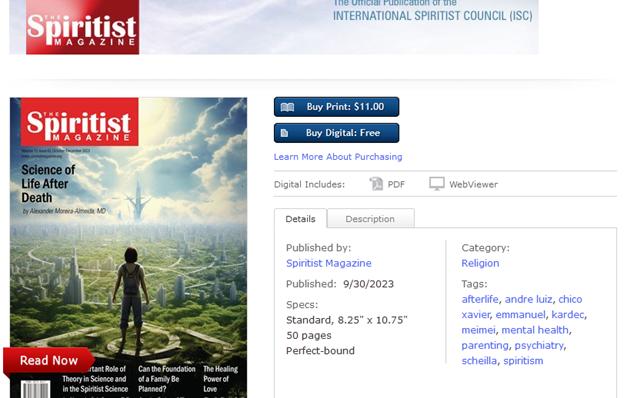Click the andre luiz tag
This screenshot has width=624, height=398.
pyautogui.click(x=528, y=299)
